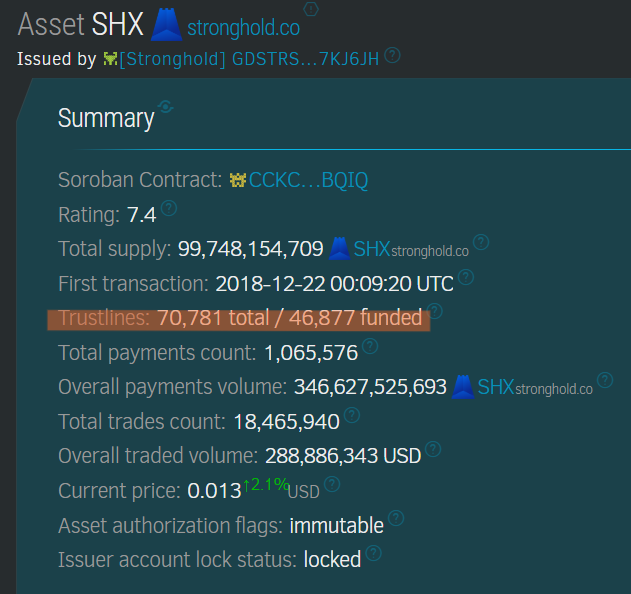Open Soroban Contract CCKC…BQIQ link
Image resolution: width=631 pixels, height=594 pixels.
[x=308, y=180]
